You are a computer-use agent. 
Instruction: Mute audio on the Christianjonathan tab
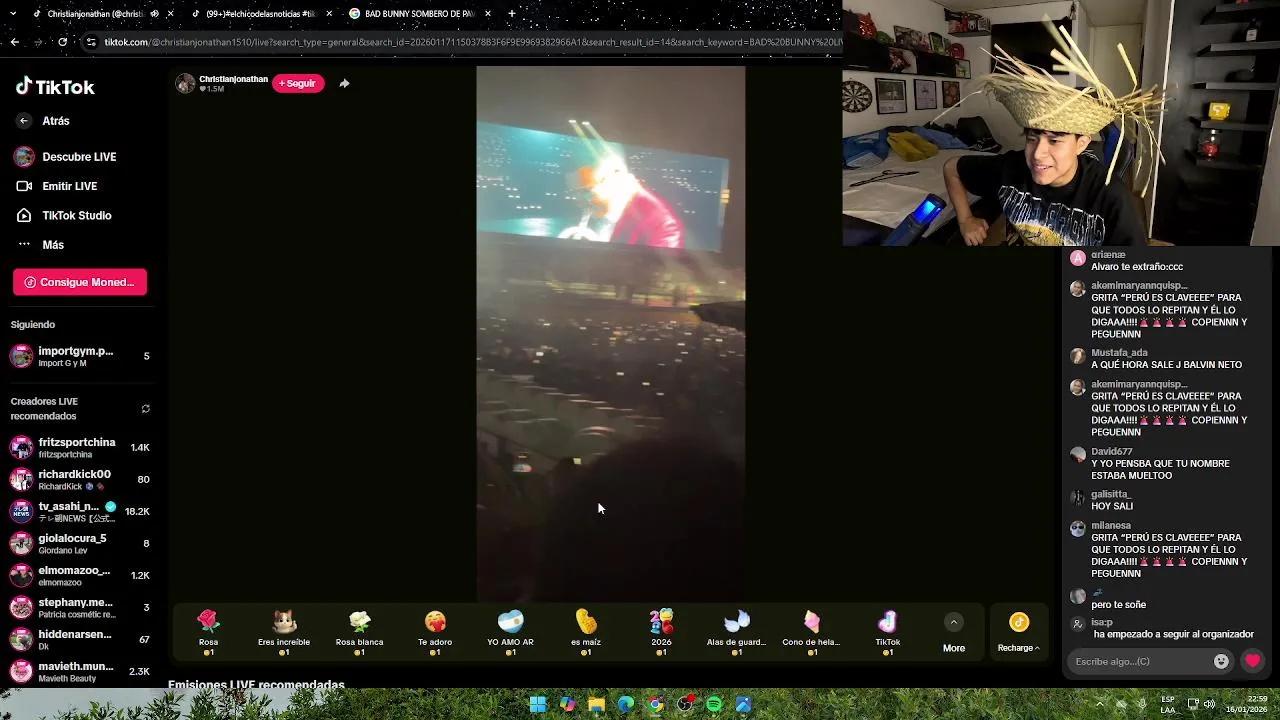click(154, 14)
